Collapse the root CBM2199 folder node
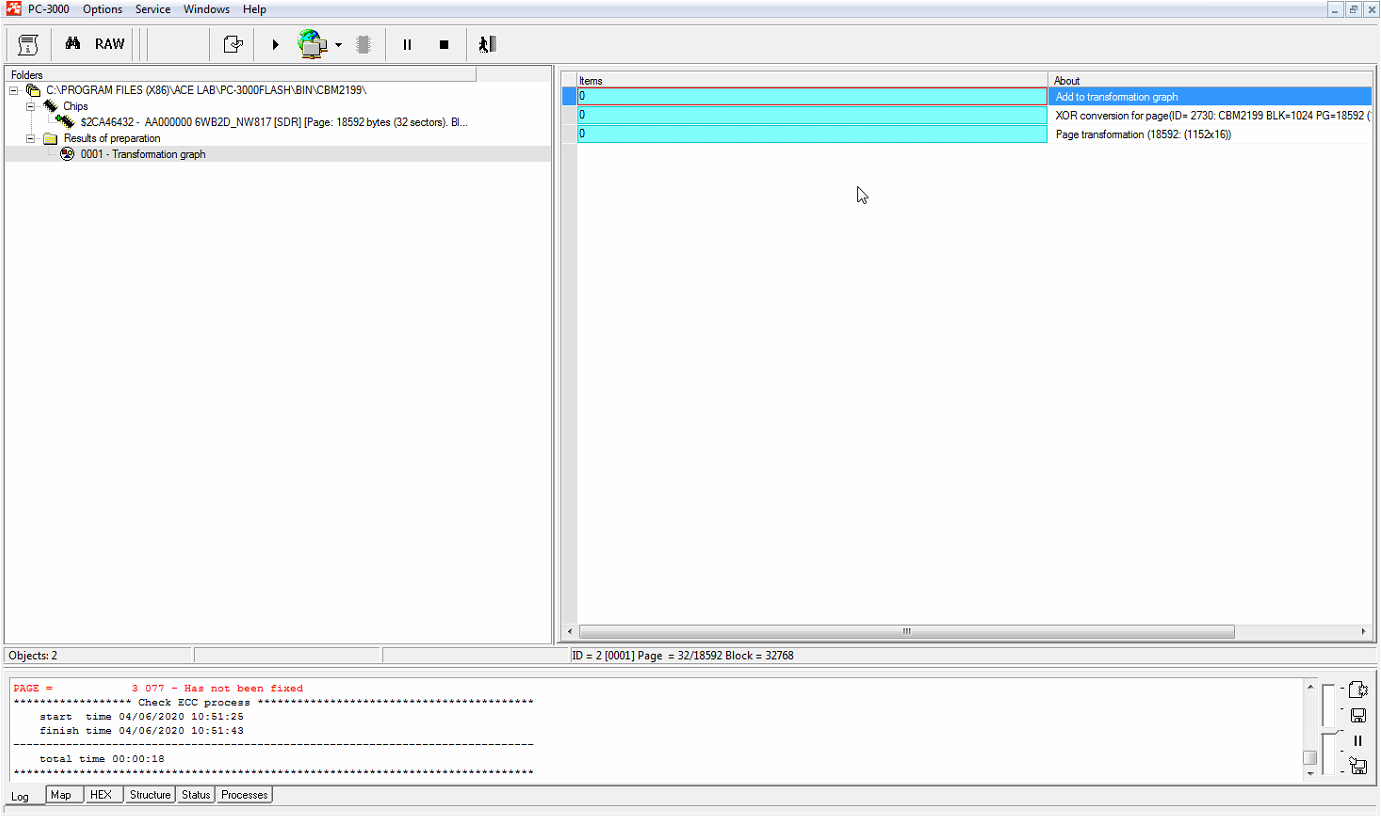 click(x=14, y=90)
